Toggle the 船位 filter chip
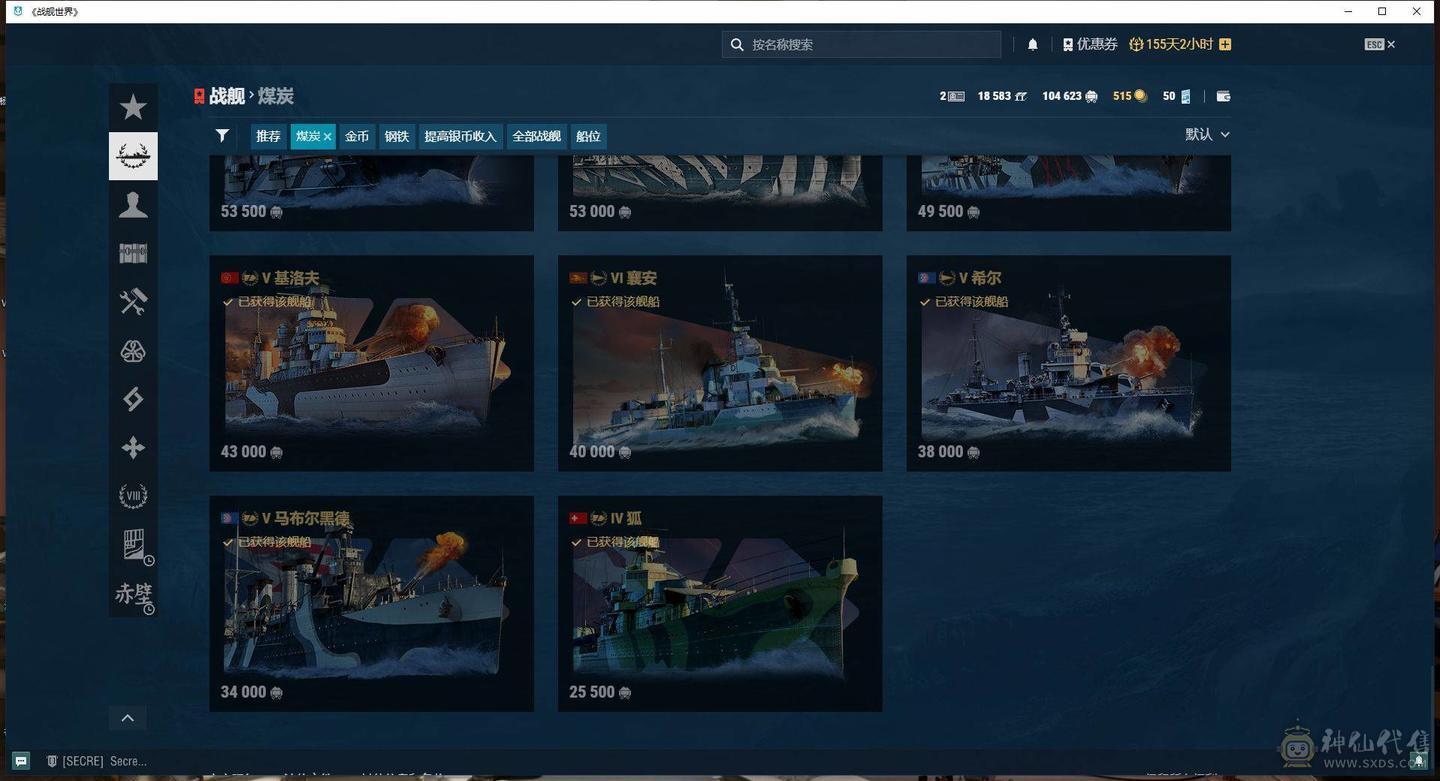 [589, 136]
